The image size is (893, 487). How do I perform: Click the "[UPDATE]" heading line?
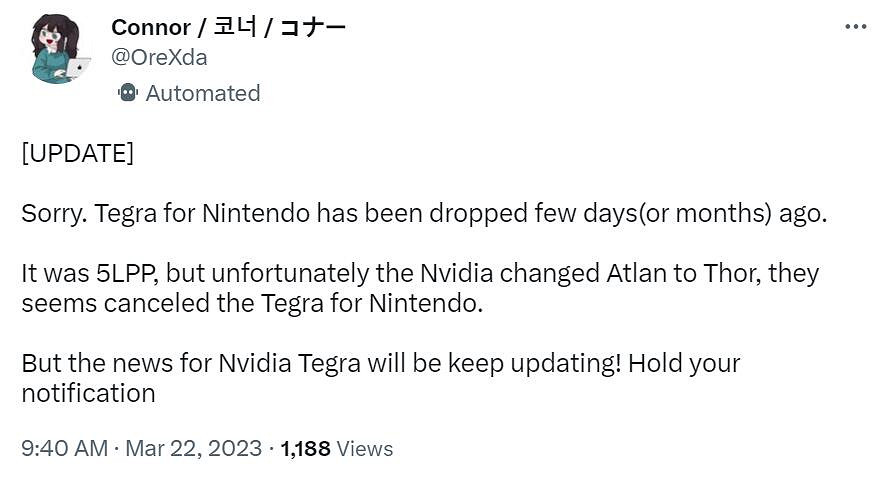point(77,155)
